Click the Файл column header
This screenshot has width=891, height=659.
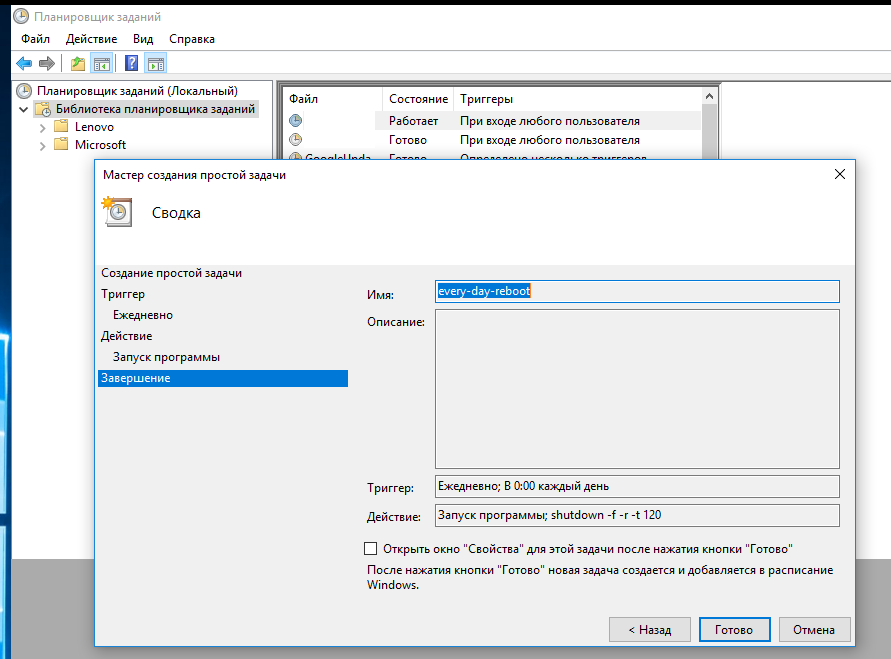333,99
